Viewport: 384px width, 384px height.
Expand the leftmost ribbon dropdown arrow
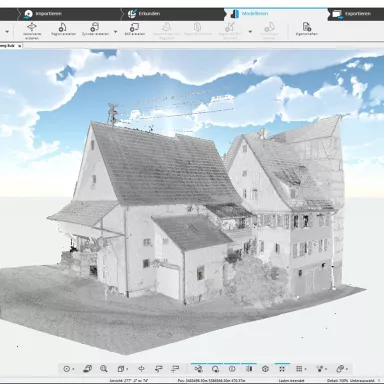[x=7, y=32]
